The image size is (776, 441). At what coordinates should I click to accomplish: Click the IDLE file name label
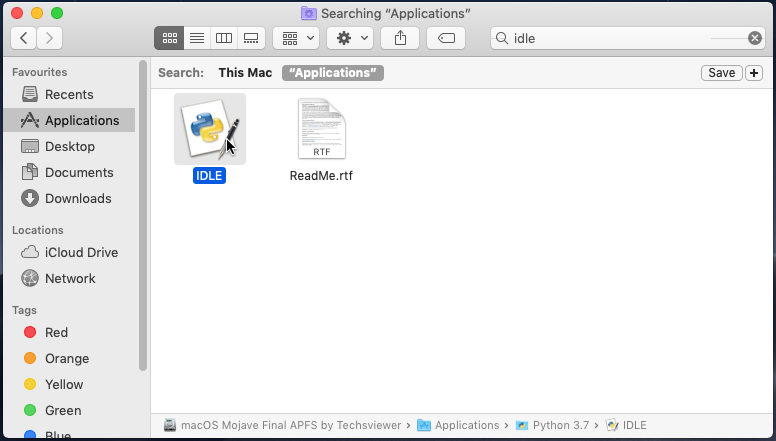[x=209, y=176]
